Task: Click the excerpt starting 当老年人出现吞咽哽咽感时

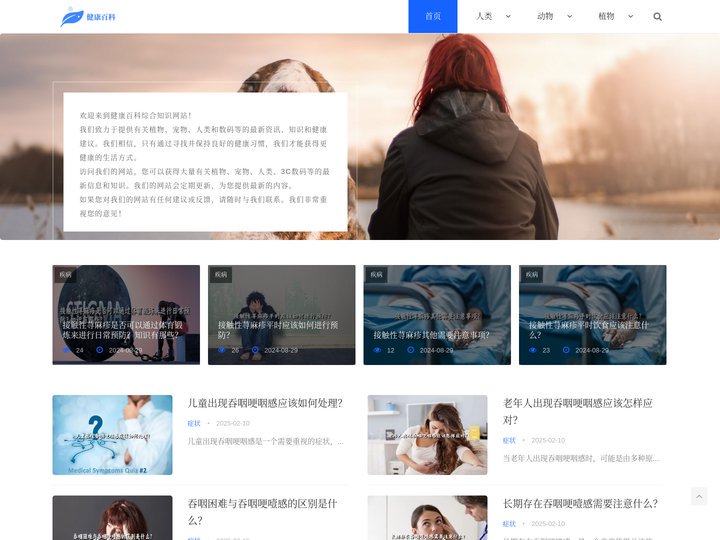Action: pos(581,459)
